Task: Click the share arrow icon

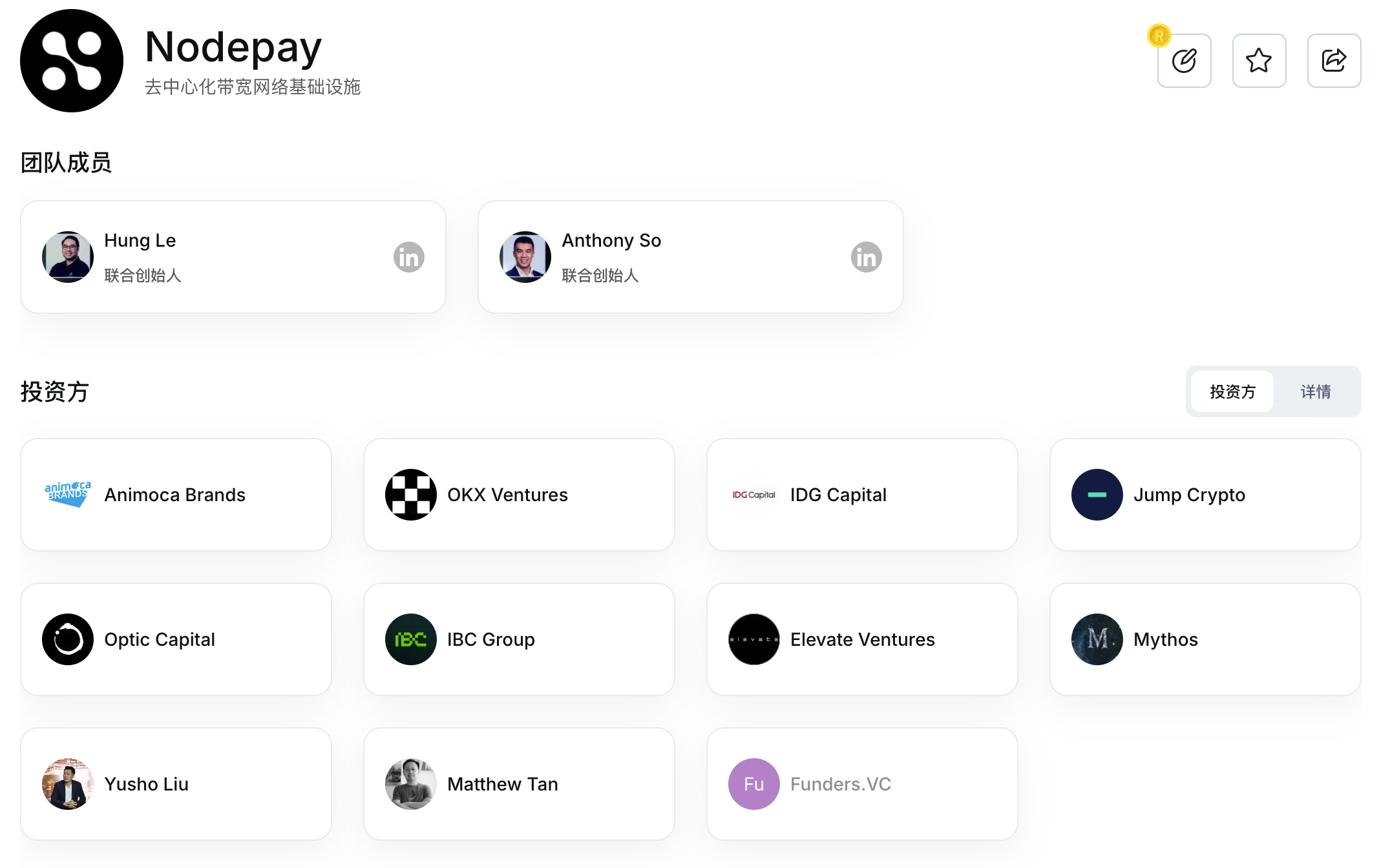Action: click(x=1334, y=61)
